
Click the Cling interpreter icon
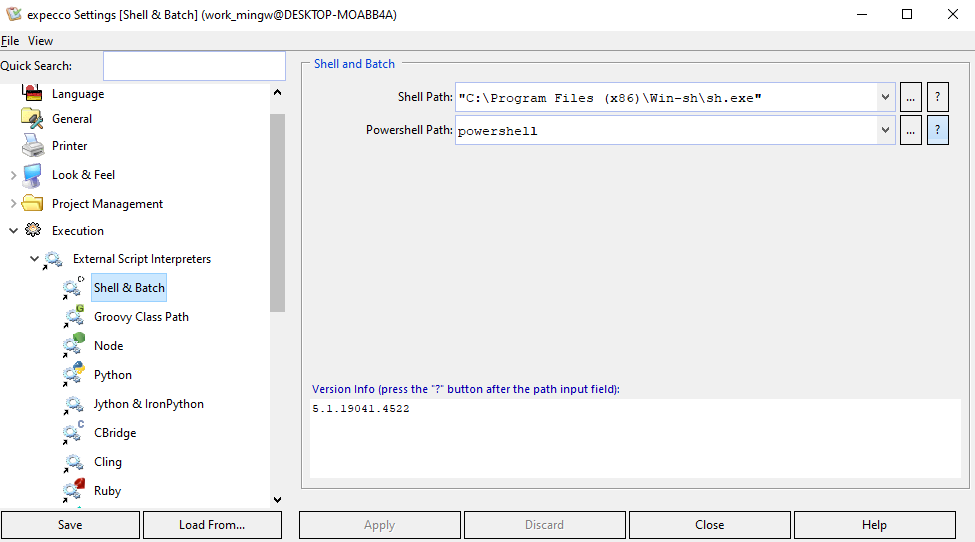click(x=74, y=462)
